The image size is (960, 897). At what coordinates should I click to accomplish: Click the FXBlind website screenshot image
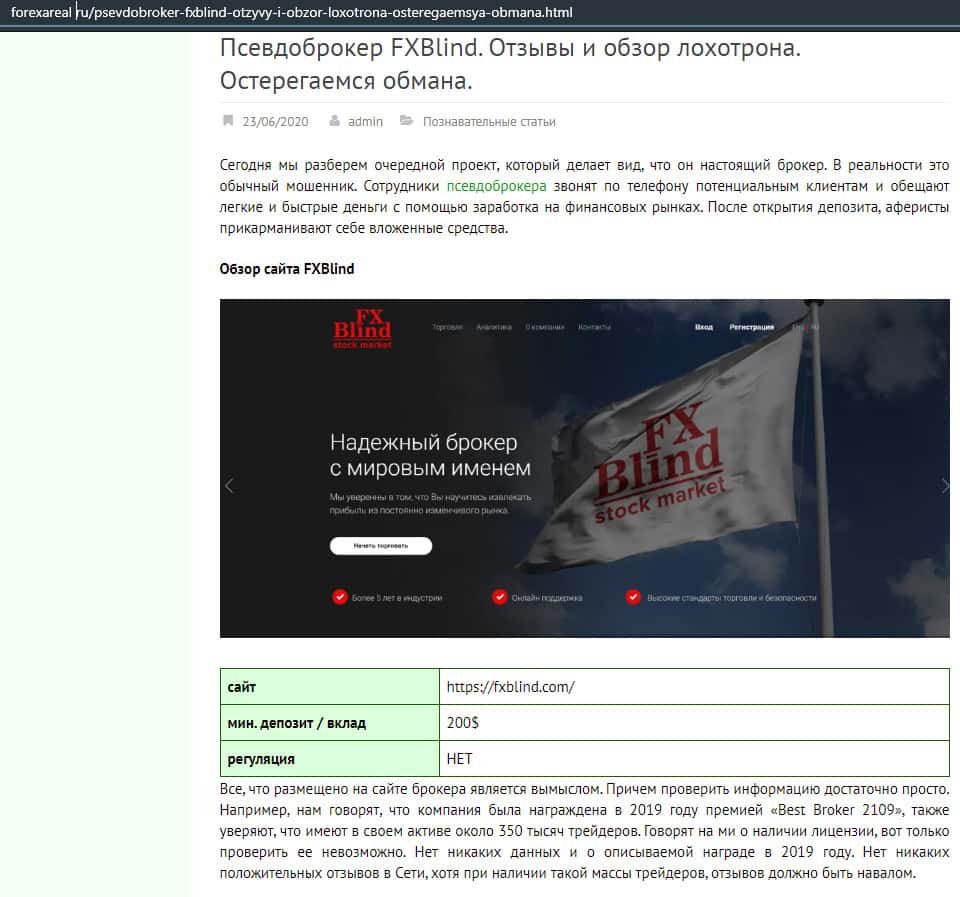coord(585,468)
